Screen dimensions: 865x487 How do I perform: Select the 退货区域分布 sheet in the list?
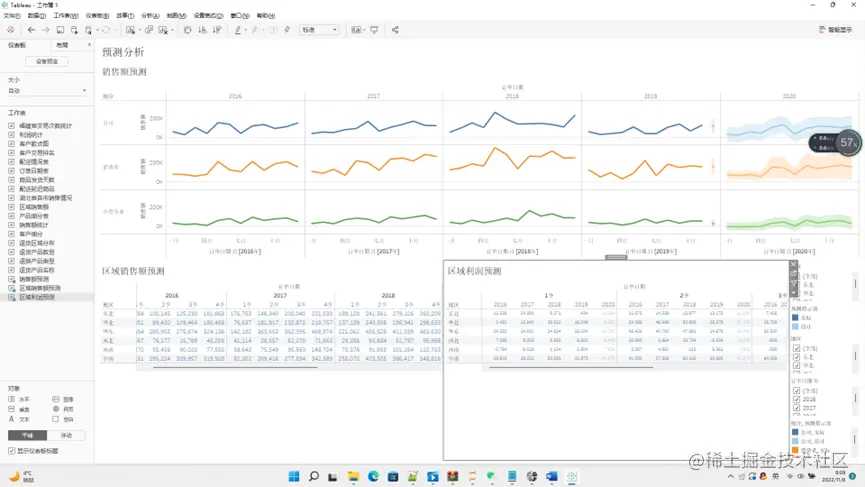37,243
